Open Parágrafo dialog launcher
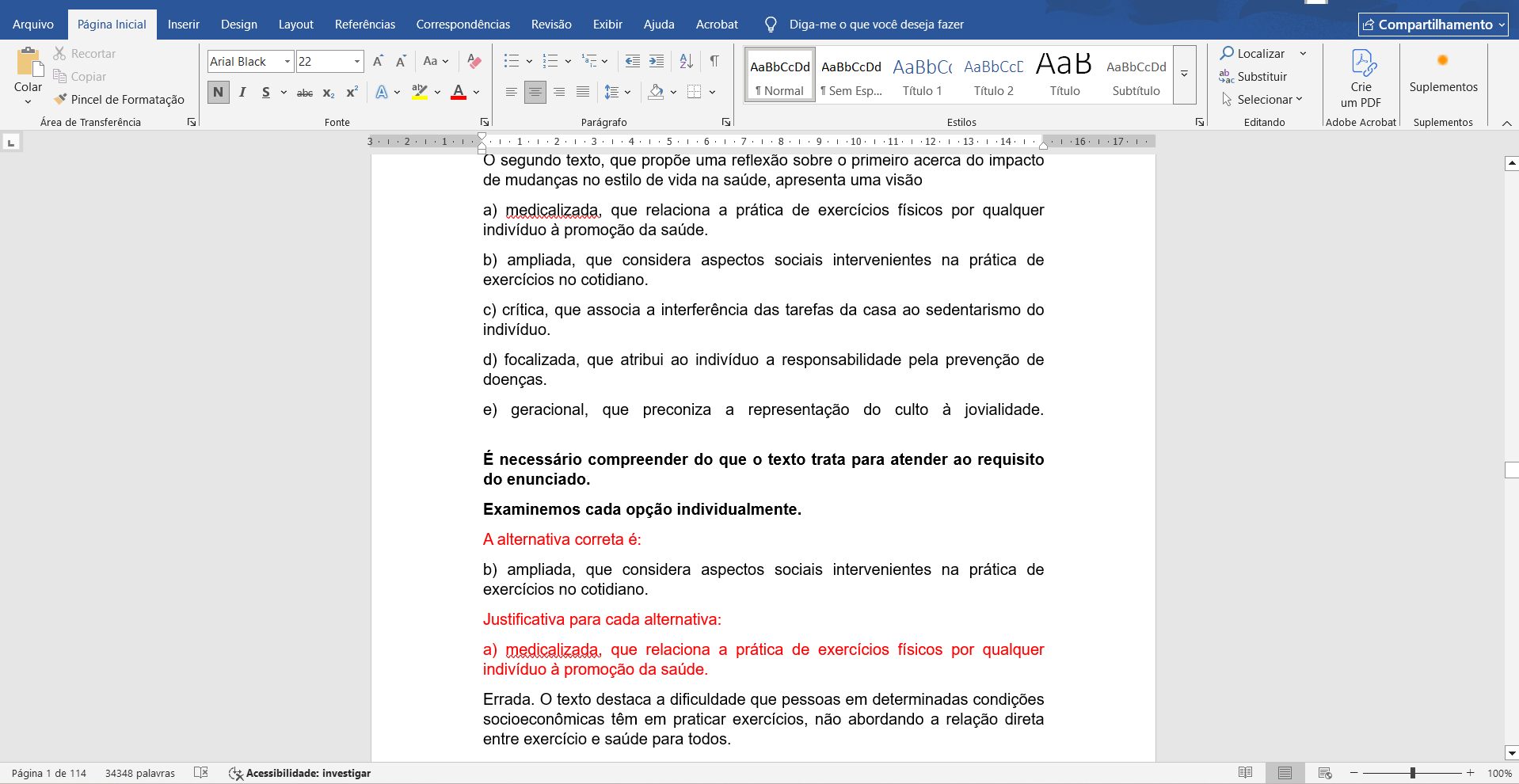The width and height of the screenshot is (1519, 784). click(x=726, y=122)
